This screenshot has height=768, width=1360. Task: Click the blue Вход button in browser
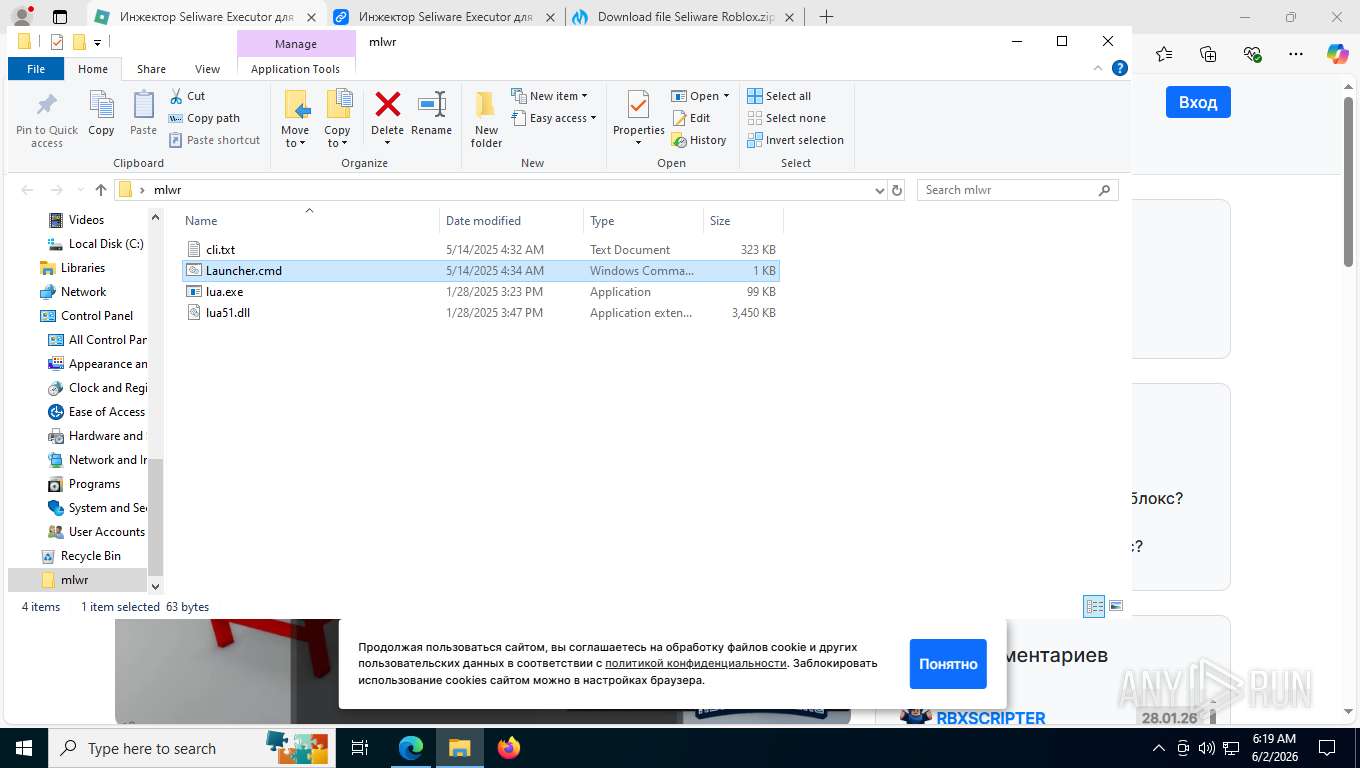tap(1198, 102)
